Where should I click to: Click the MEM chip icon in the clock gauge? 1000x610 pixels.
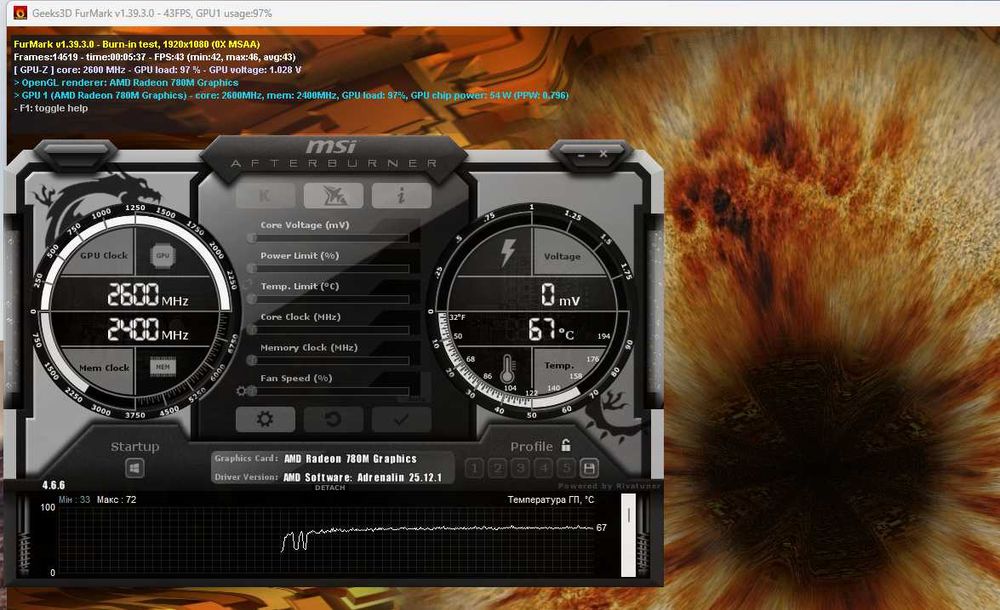tap(163, 367)
